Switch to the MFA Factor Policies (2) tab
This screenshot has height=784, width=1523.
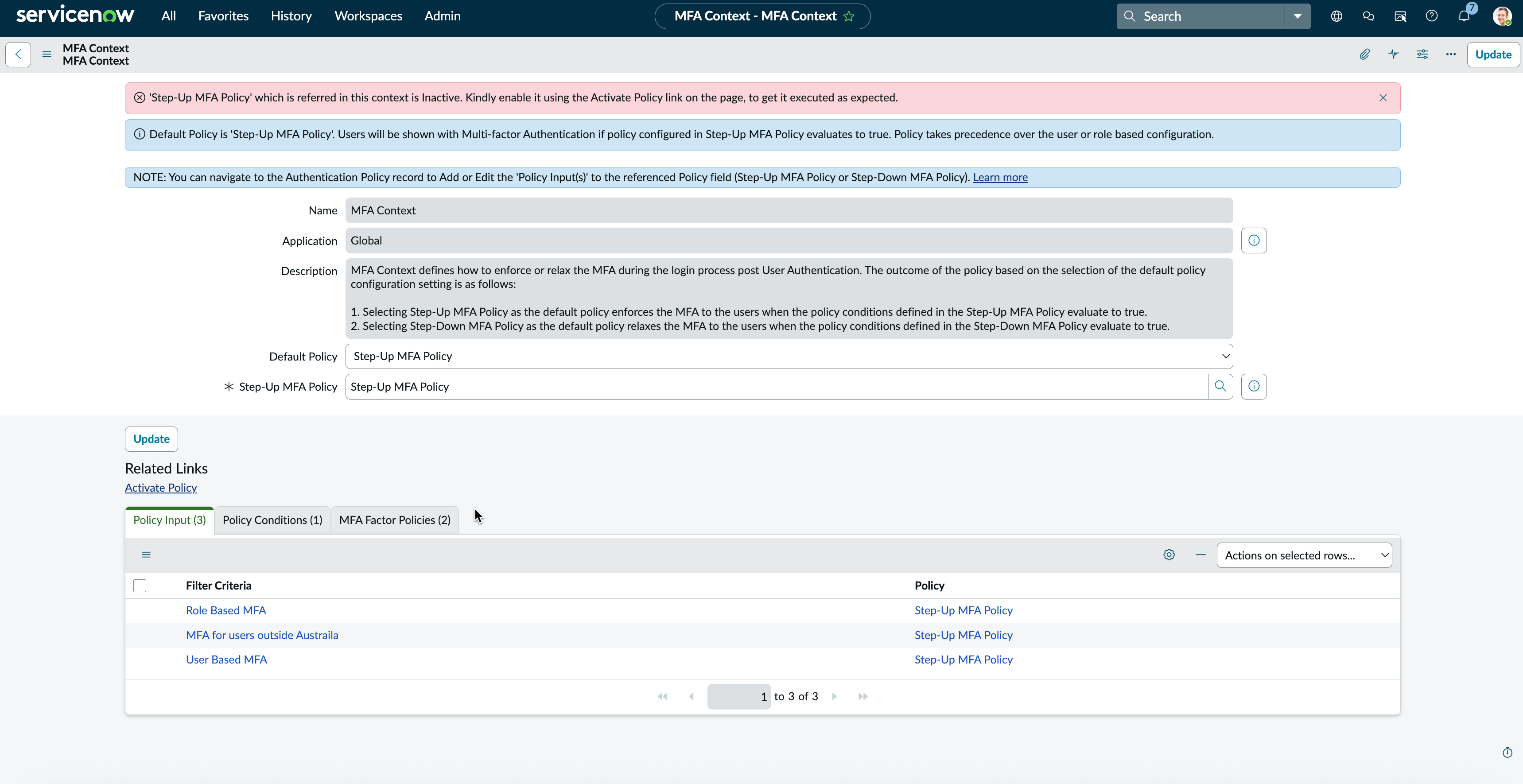point(395,520)
